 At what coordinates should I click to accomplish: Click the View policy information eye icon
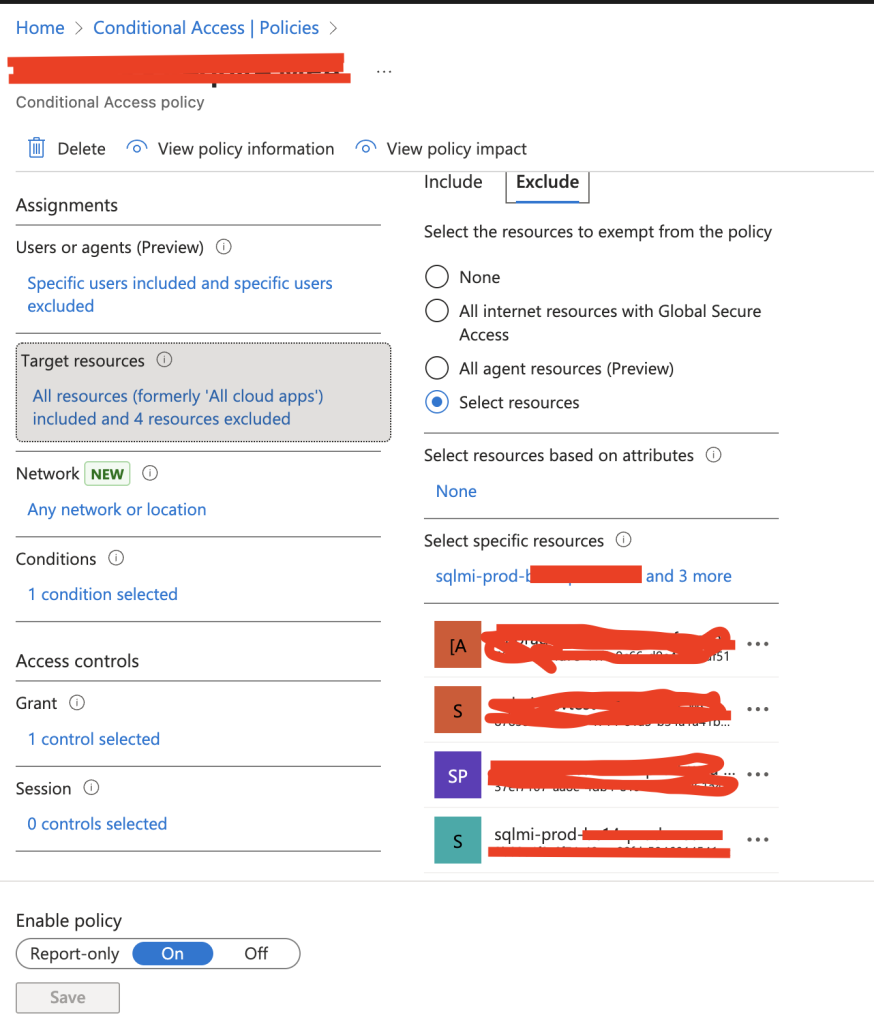137,149
